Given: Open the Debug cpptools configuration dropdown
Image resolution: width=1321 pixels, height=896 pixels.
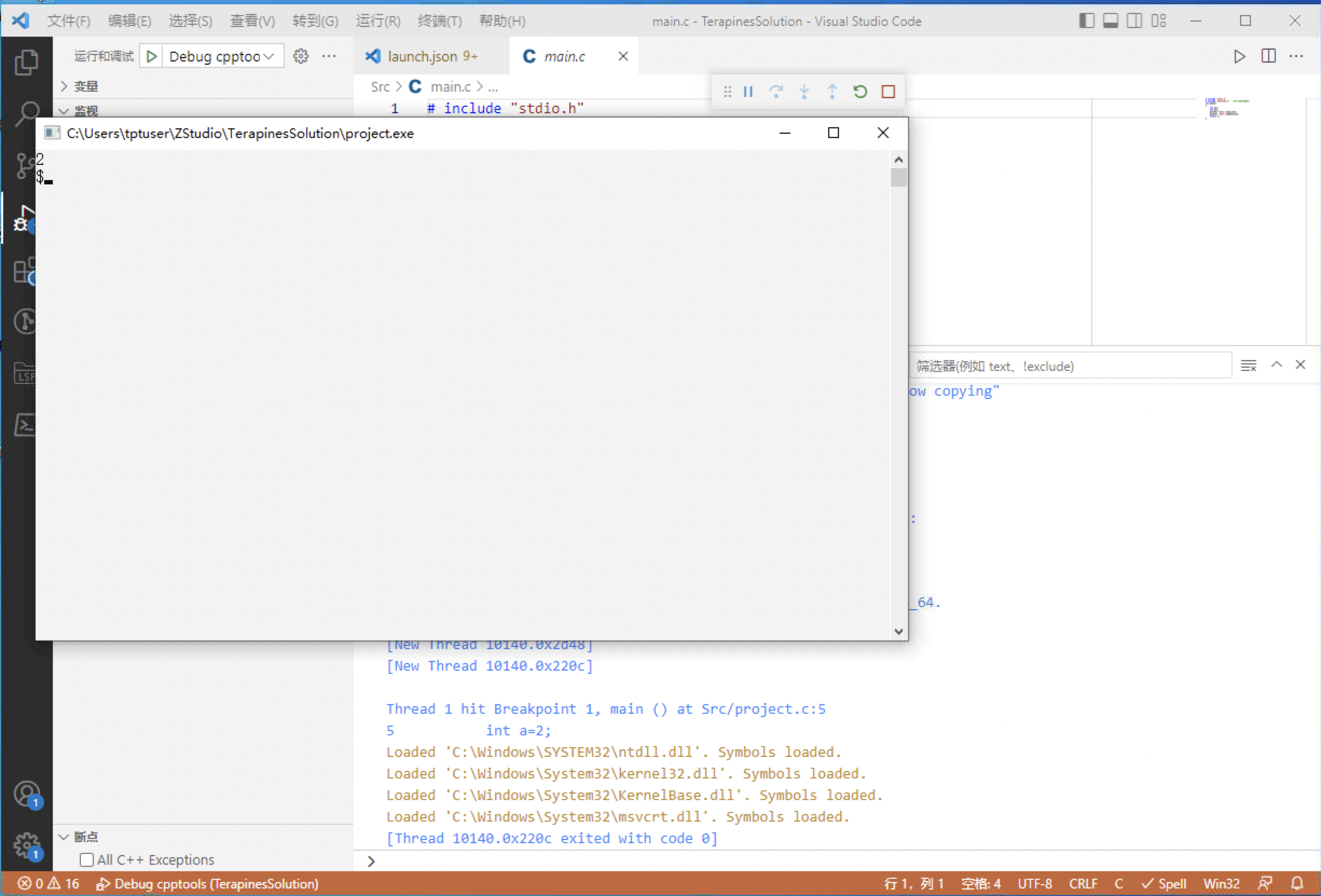Looking at the screenshot, I should coord(222,56).
